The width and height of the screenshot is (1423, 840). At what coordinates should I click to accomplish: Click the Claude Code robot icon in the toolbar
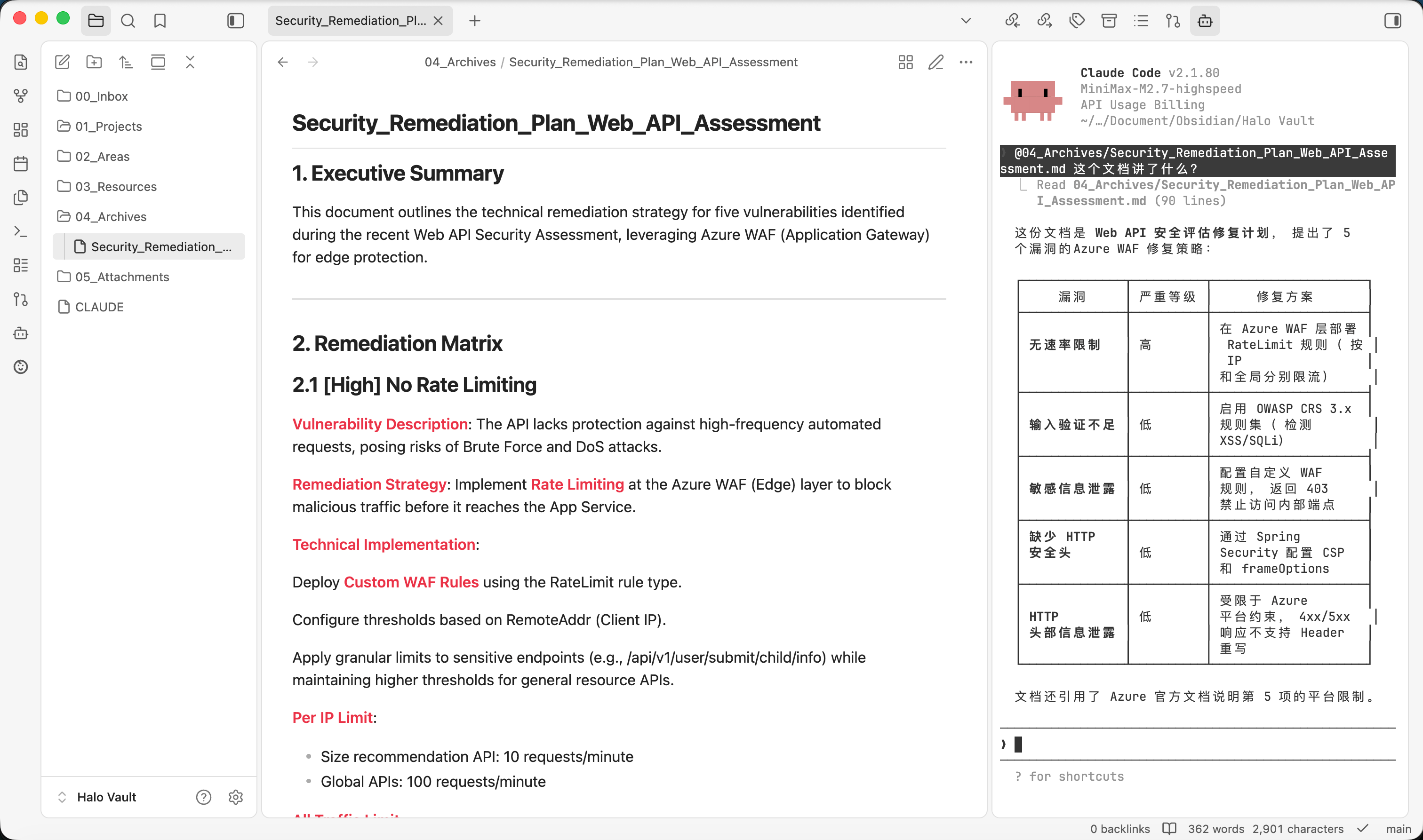coord(1205,20)
